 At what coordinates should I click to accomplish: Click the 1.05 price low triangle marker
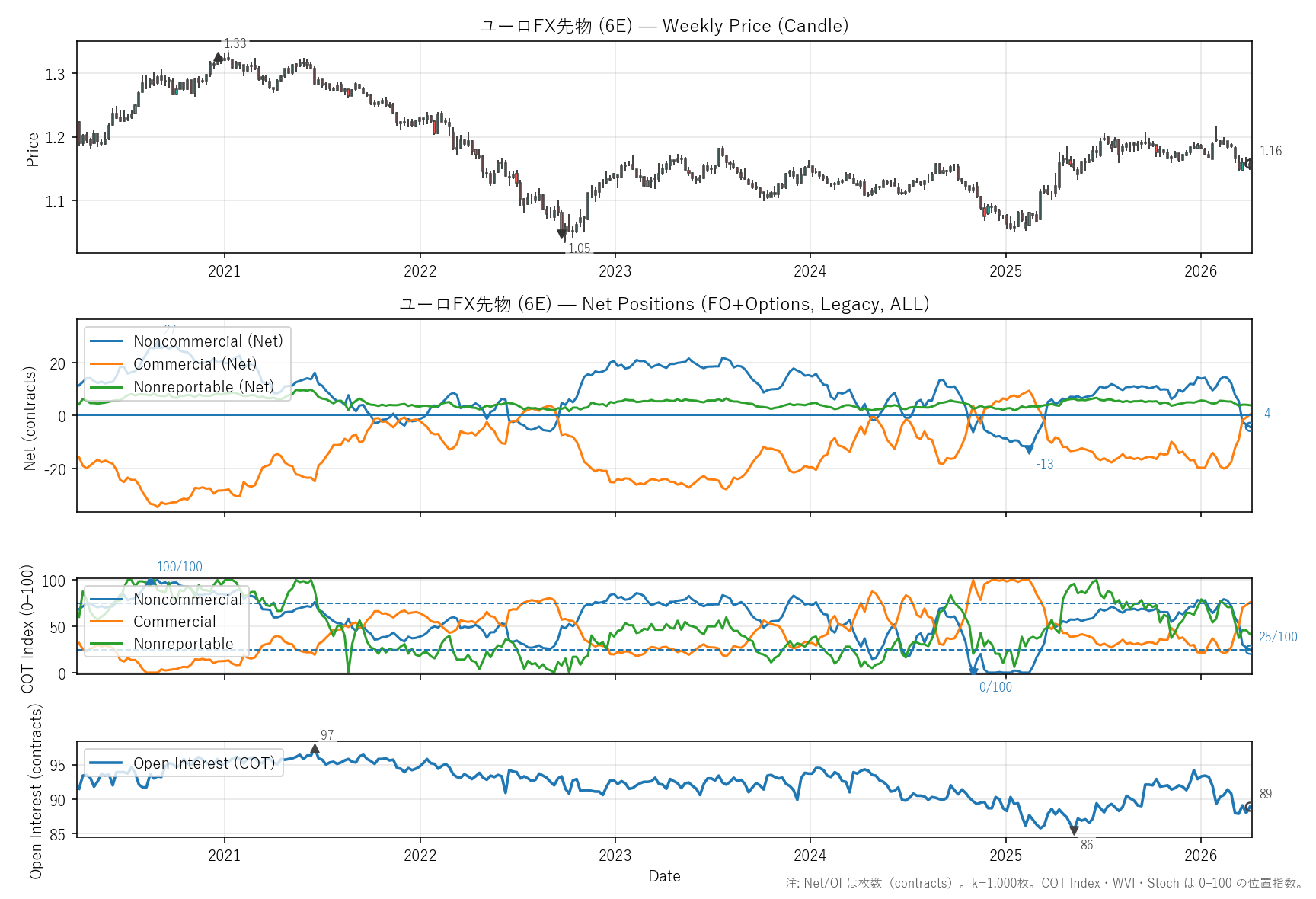tap(562, 234)
